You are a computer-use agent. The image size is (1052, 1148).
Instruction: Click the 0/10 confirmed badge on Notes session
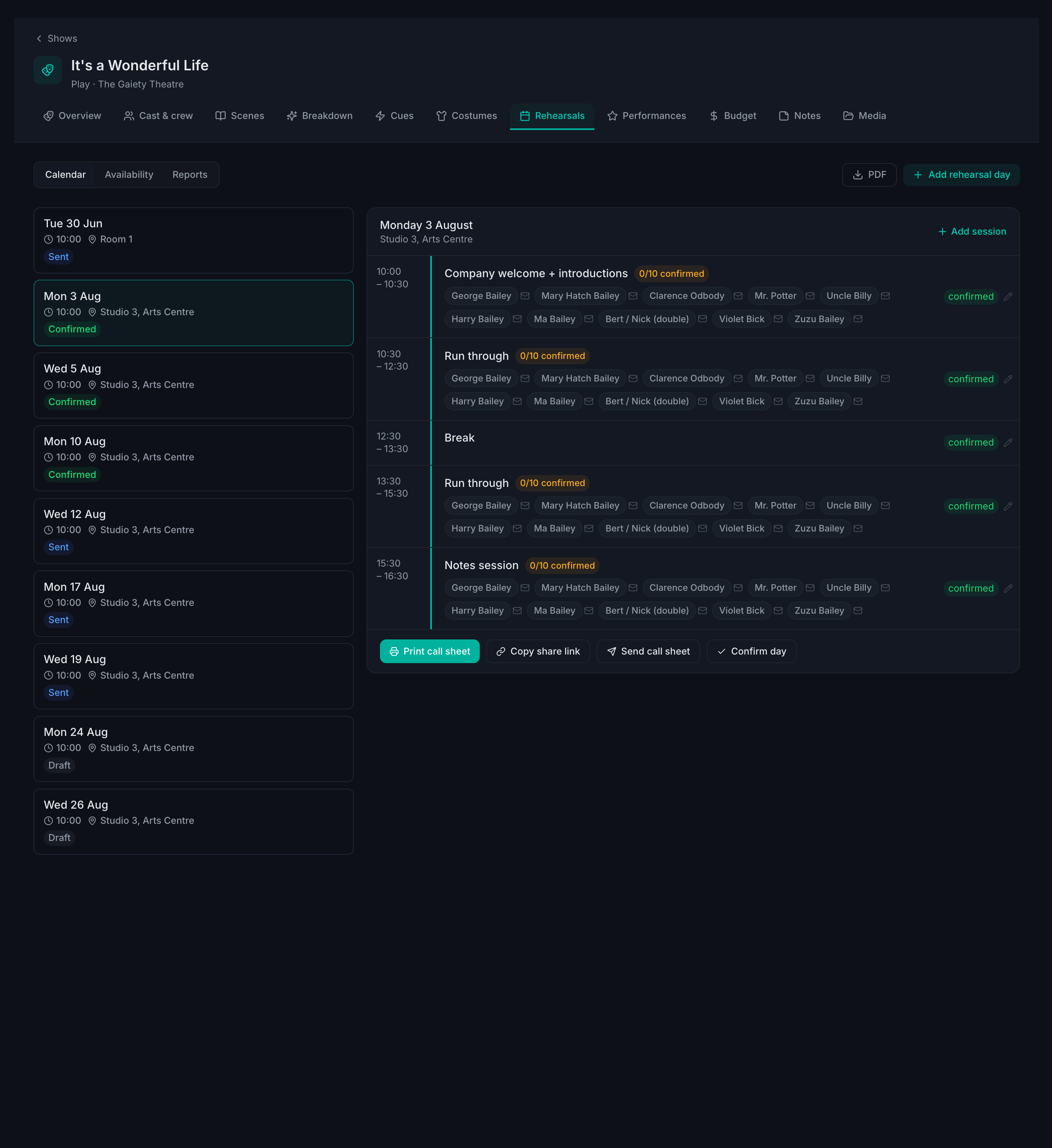coord(562,565)
